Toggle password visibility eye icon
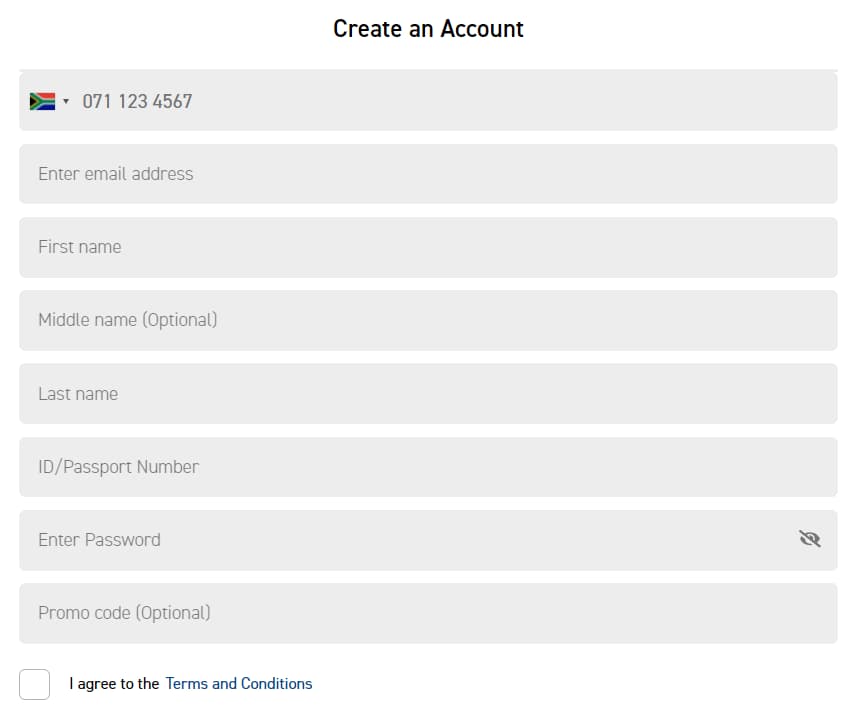The width and height of the screenshot is (860, 707). pyautogui.click(x=810, y=539)
